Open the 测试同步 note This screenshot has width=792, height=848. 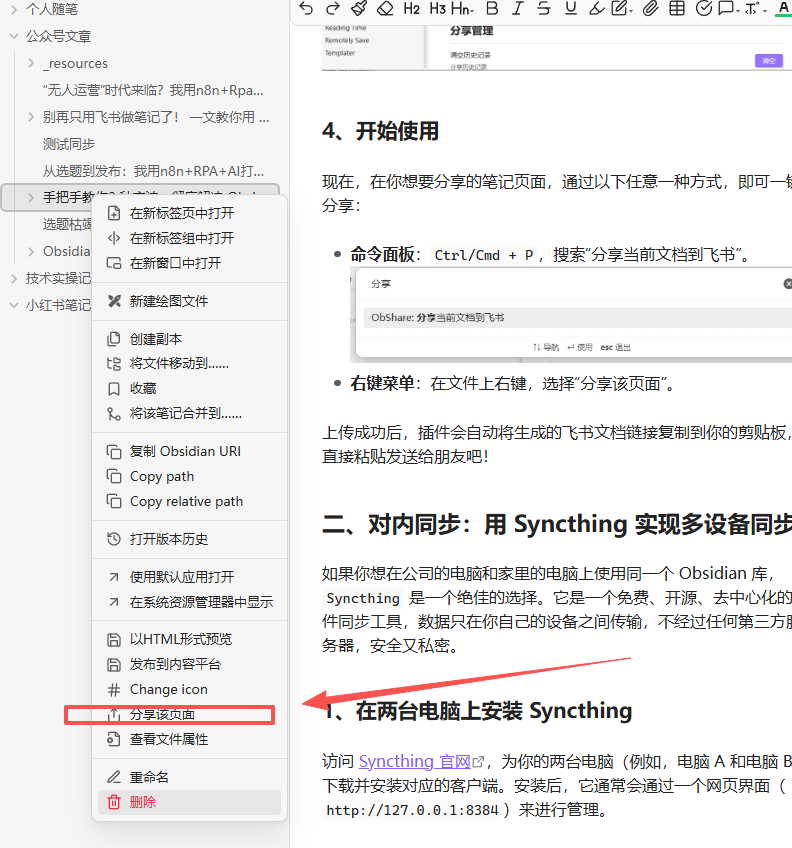tap(69, 144)
